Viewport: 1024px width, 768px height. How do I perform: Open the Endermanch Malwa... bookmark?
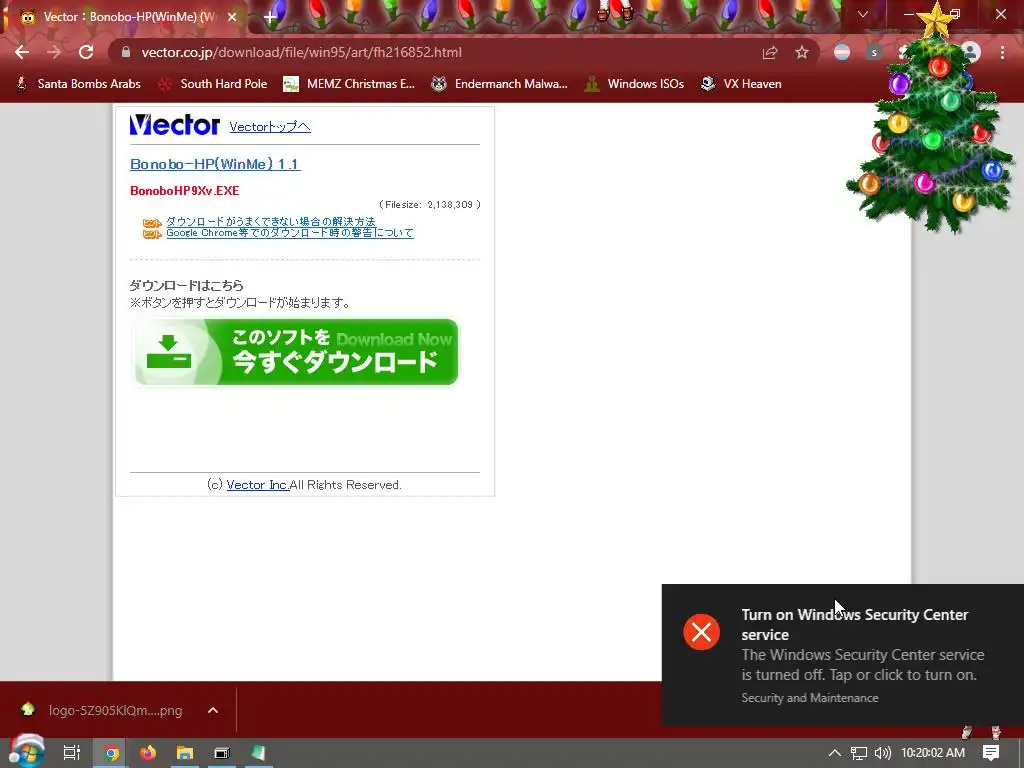(500, 84)
